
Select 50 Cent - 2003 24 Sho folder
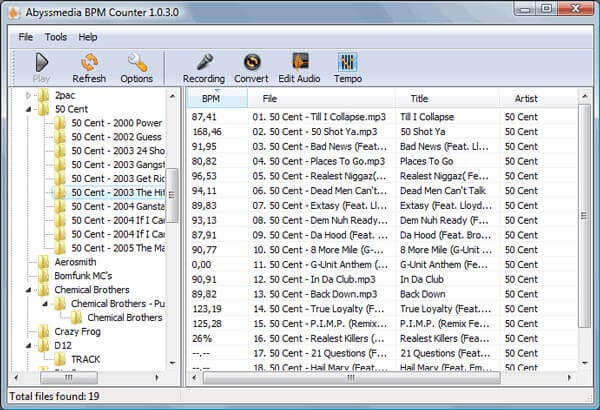click(x=118, y=151)
